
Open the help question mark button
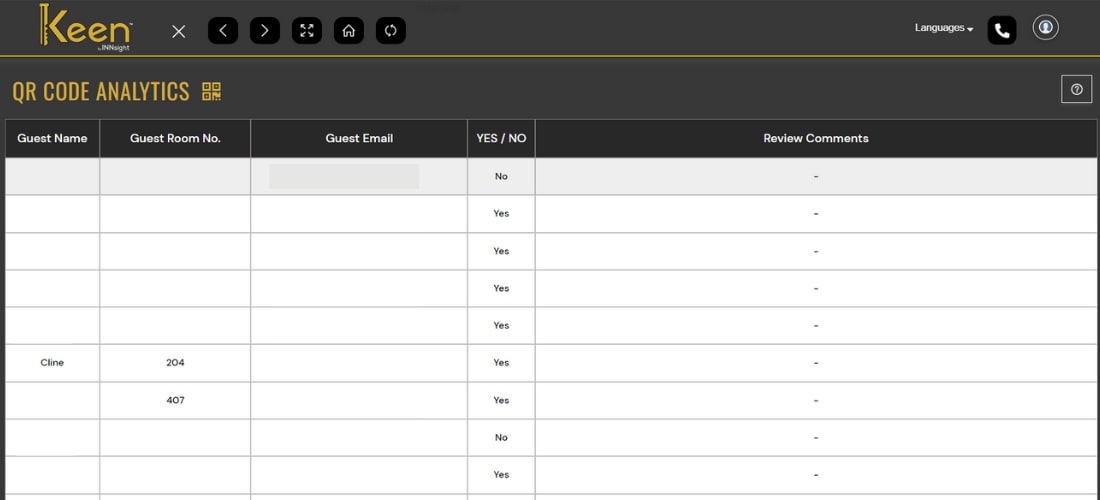tap(1076, 90)
